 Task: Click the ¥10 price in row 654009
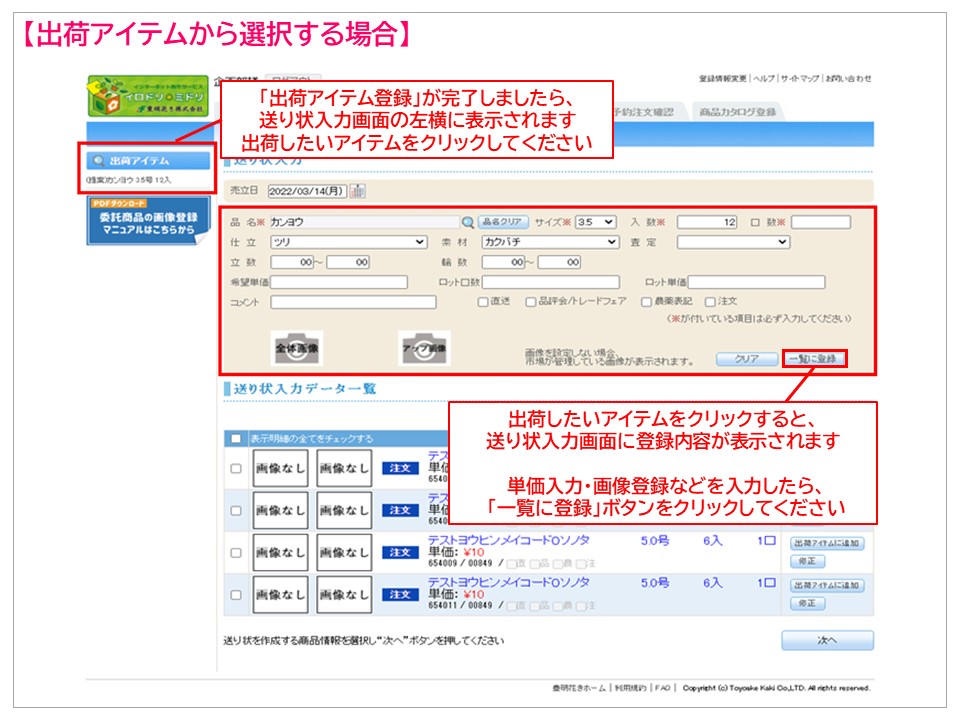pyautogui.click(x=473, y=552)
